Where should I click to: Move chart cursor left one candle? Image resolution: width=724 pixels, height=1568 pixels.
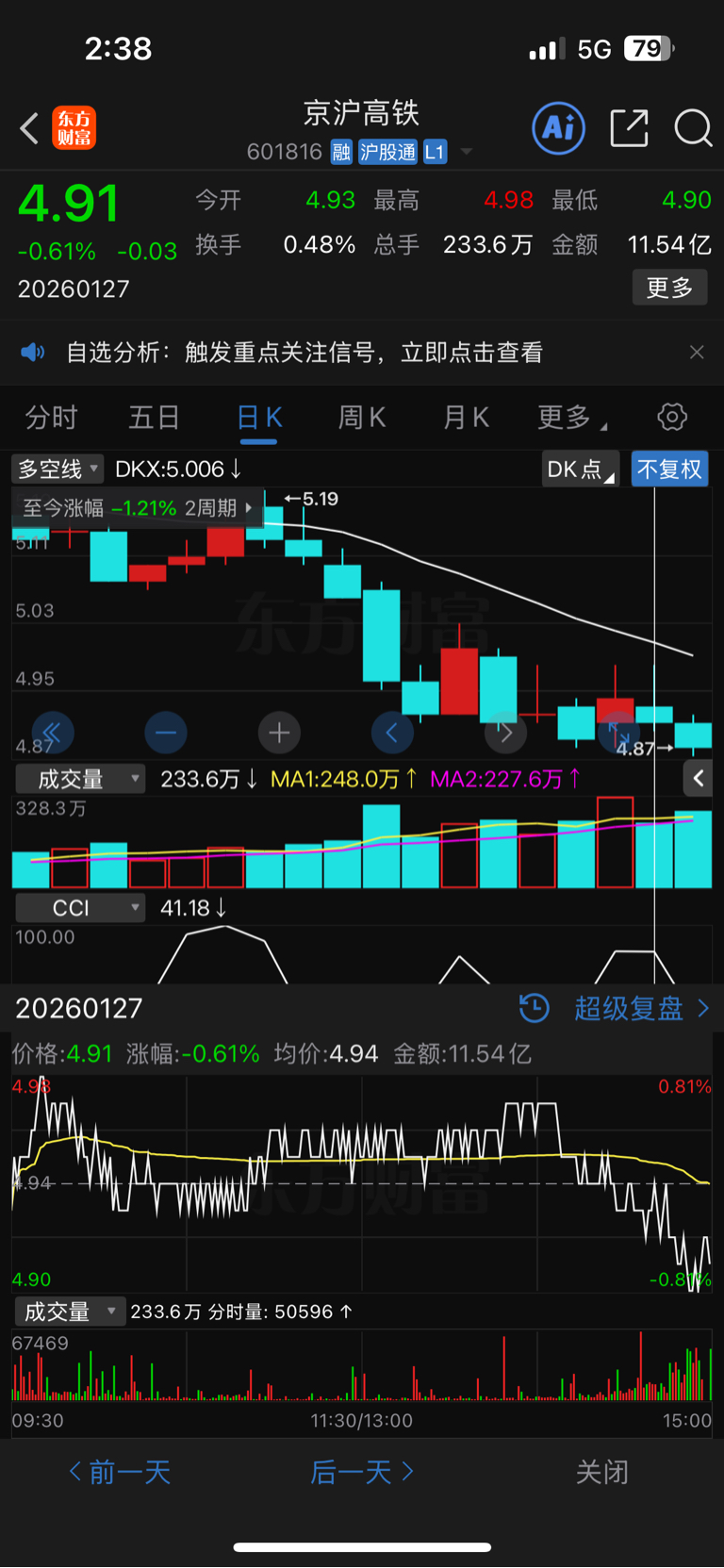(x=392, y=733)
